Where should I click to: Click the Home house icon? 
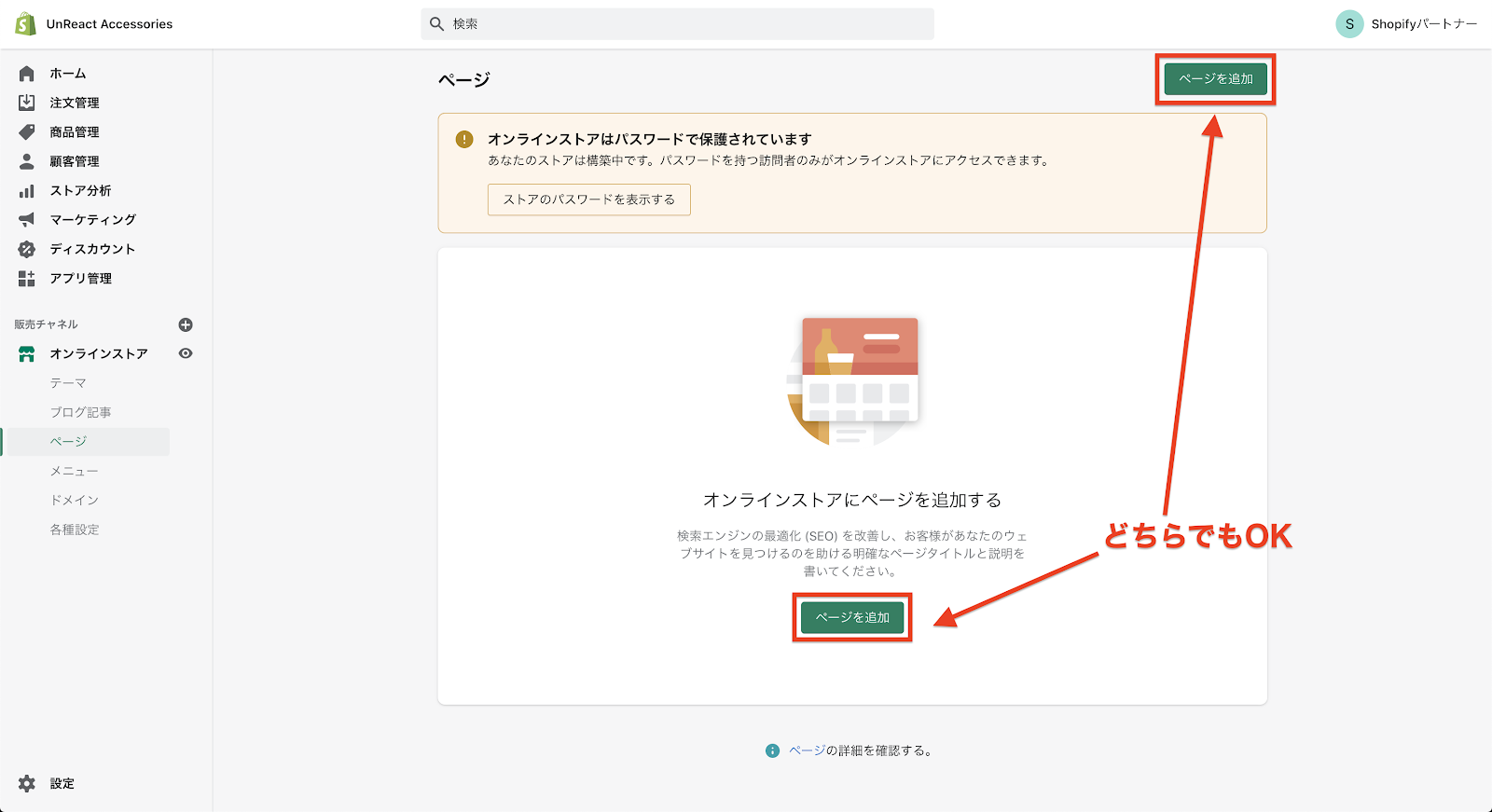click(x=27, y=74)
